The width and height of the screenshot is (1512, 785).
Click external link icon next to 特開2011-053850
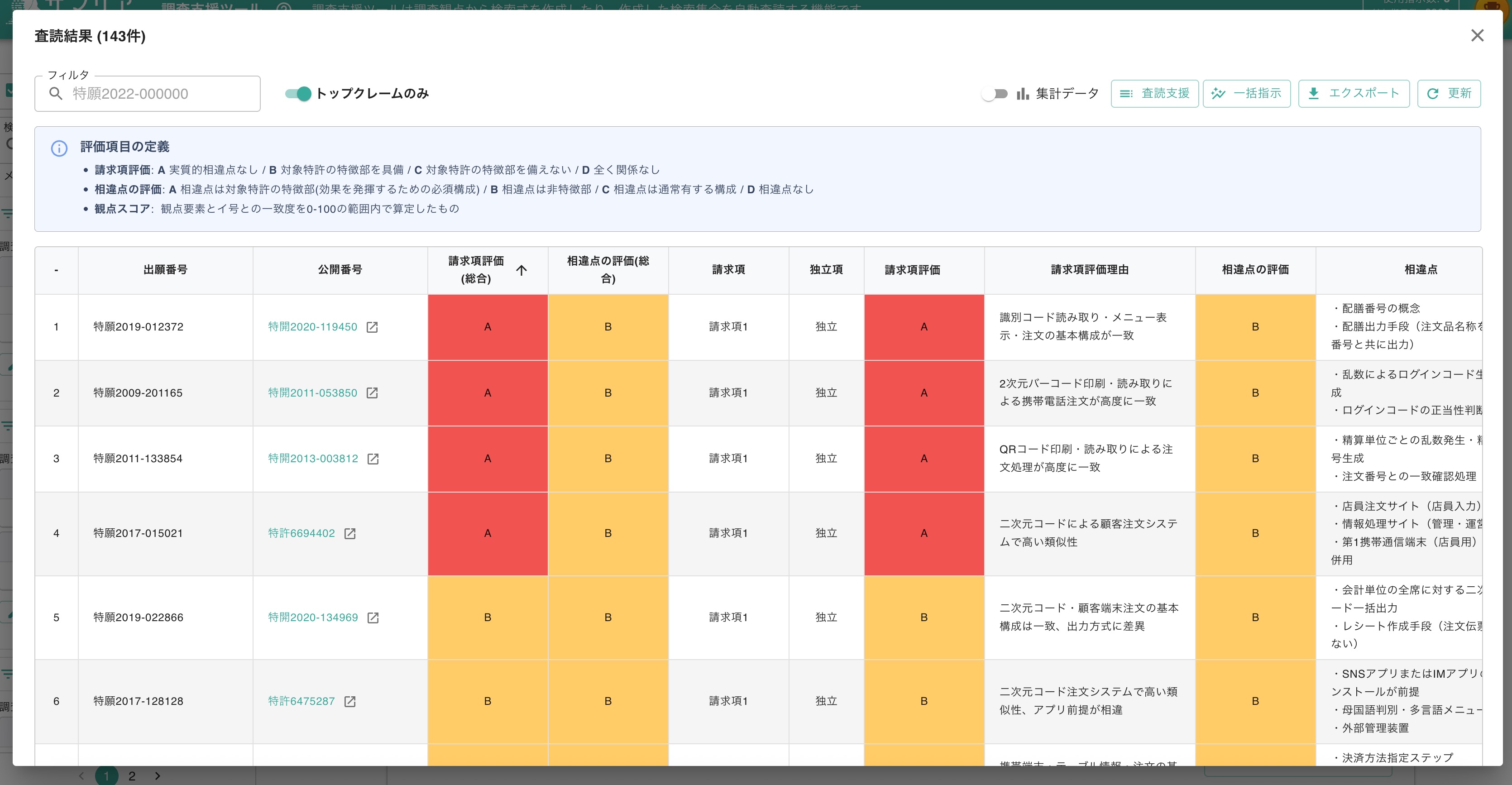(x=372, y=393)
